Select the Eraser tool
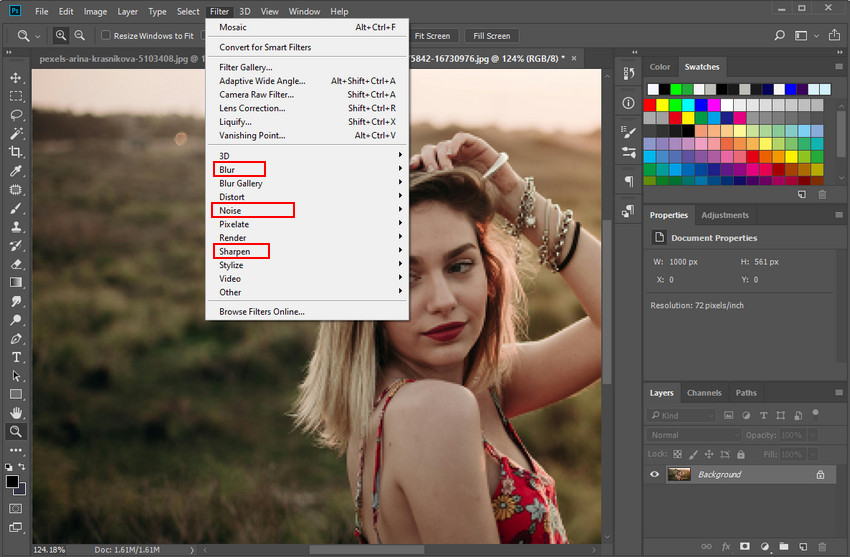This screenshot has height=557, width=850. (16, 264)
